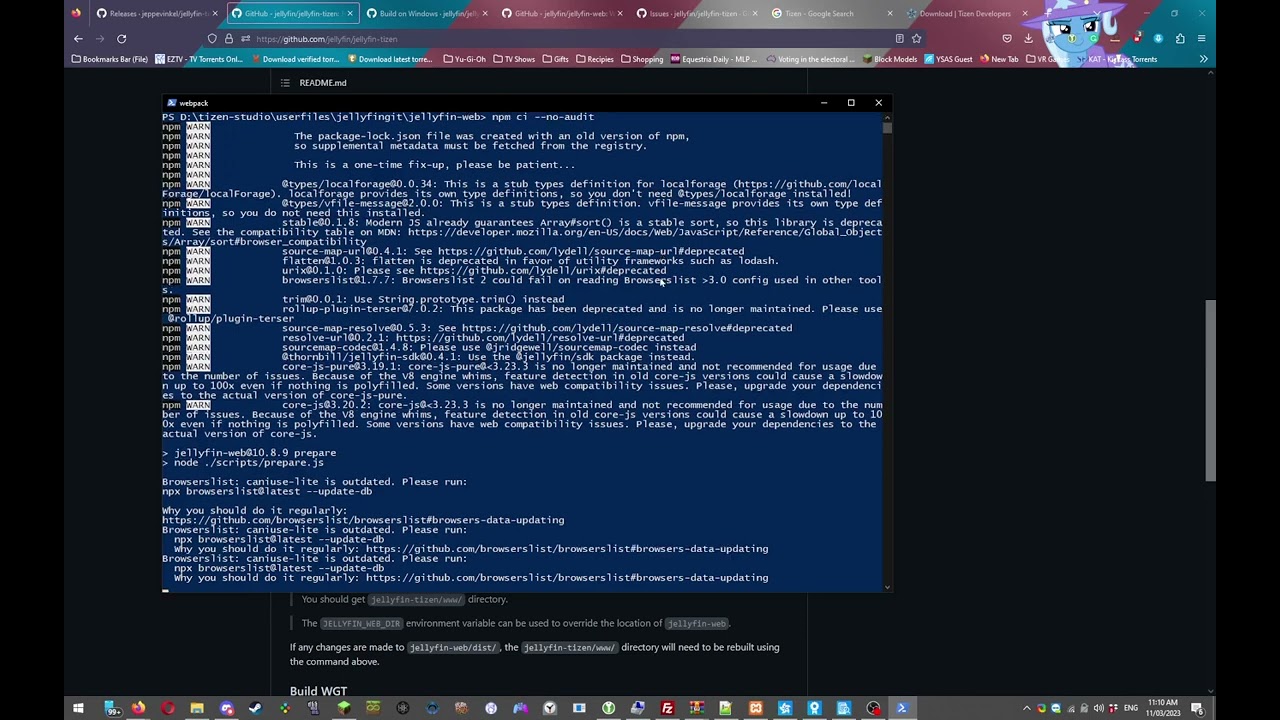Open Steam from the taskbar
1280x720 pixels.
(x=256, y=709)
